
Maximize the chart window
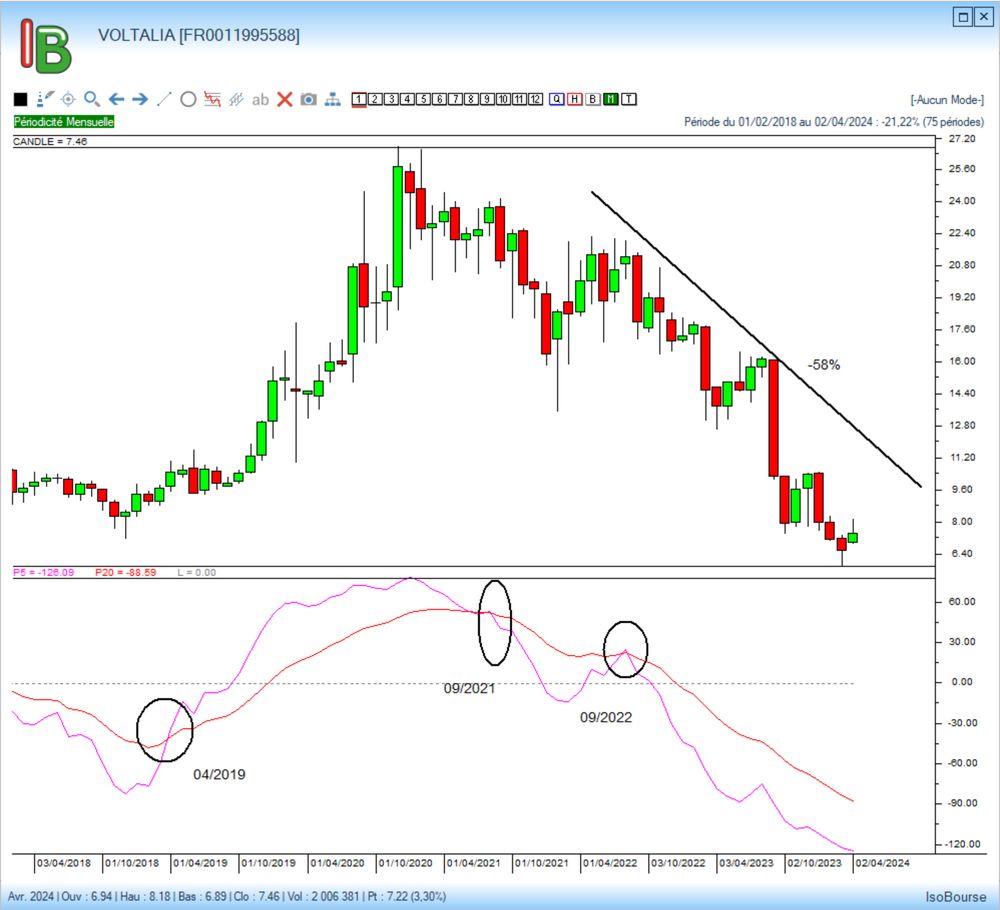click(x=964, y=17)
